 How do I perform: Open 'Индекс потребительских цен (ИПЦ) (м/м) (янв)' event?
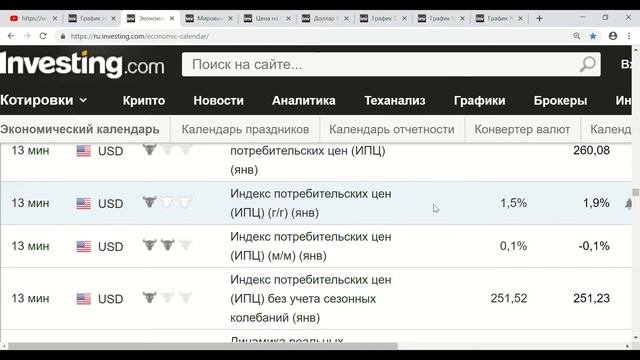point(311,246)
